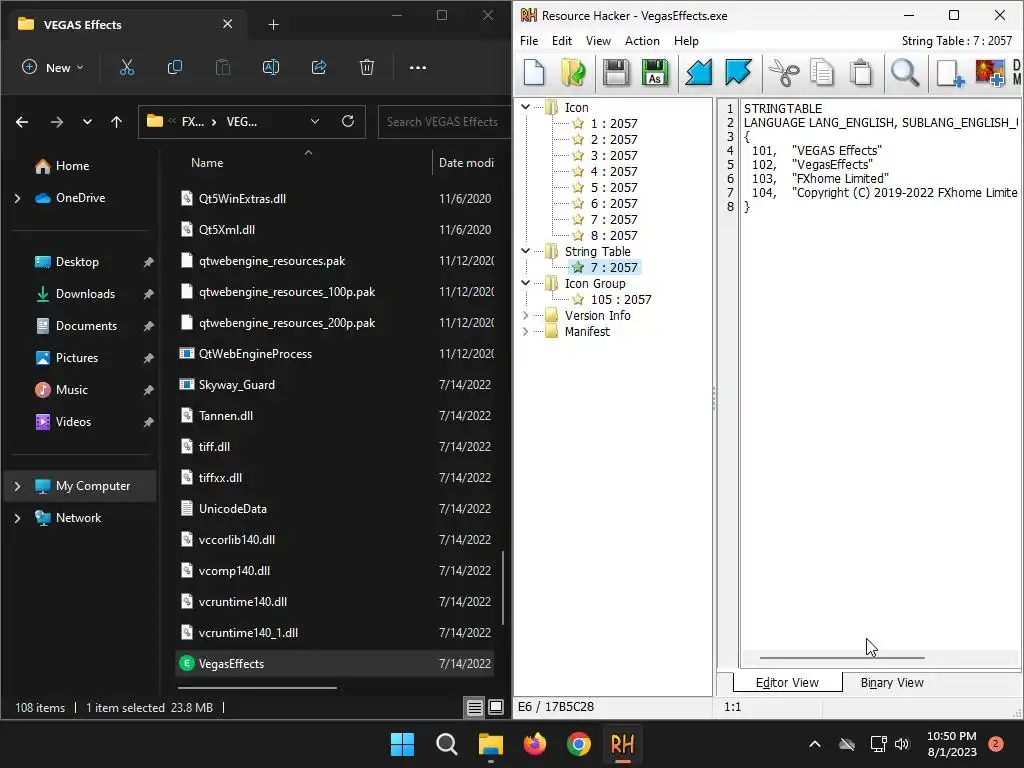Image resolution: width=1024 pixels, height=768 pixels.
Task: Click the Search VEGAS Effects field
Action: click(x=444, y=121)
